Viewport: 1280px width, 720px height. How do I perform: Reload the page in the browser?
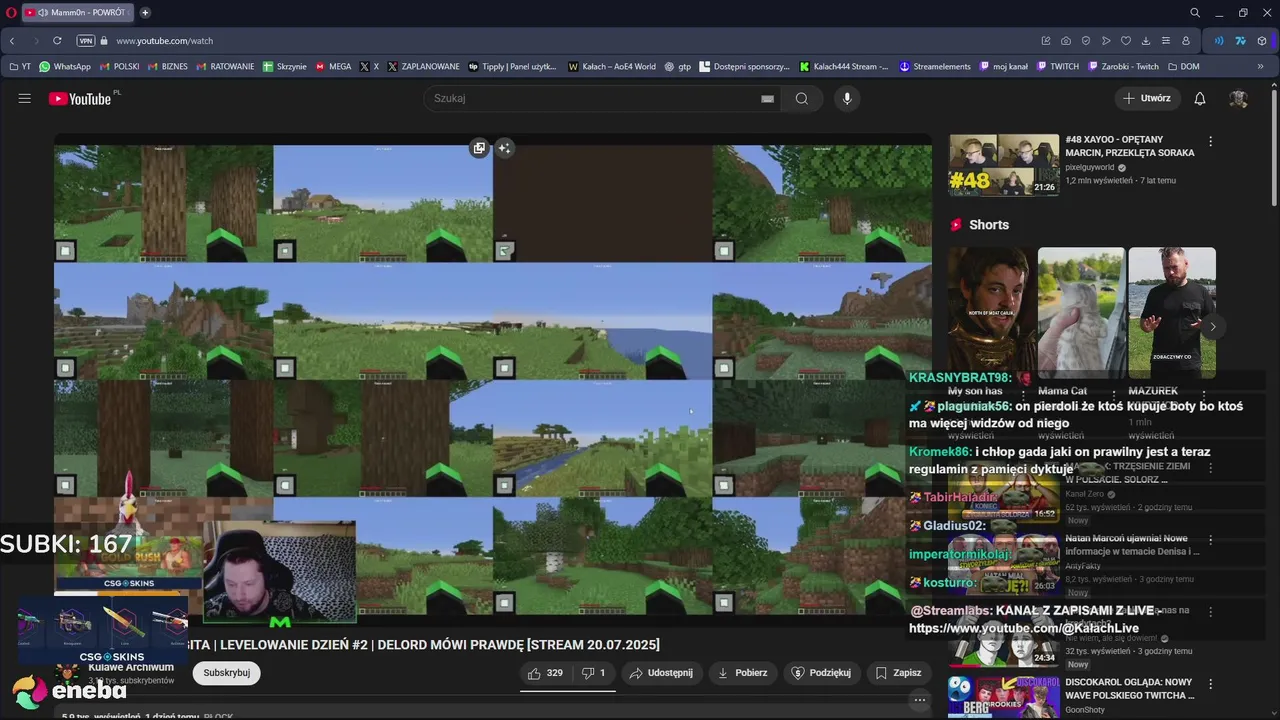coord(57,41)
